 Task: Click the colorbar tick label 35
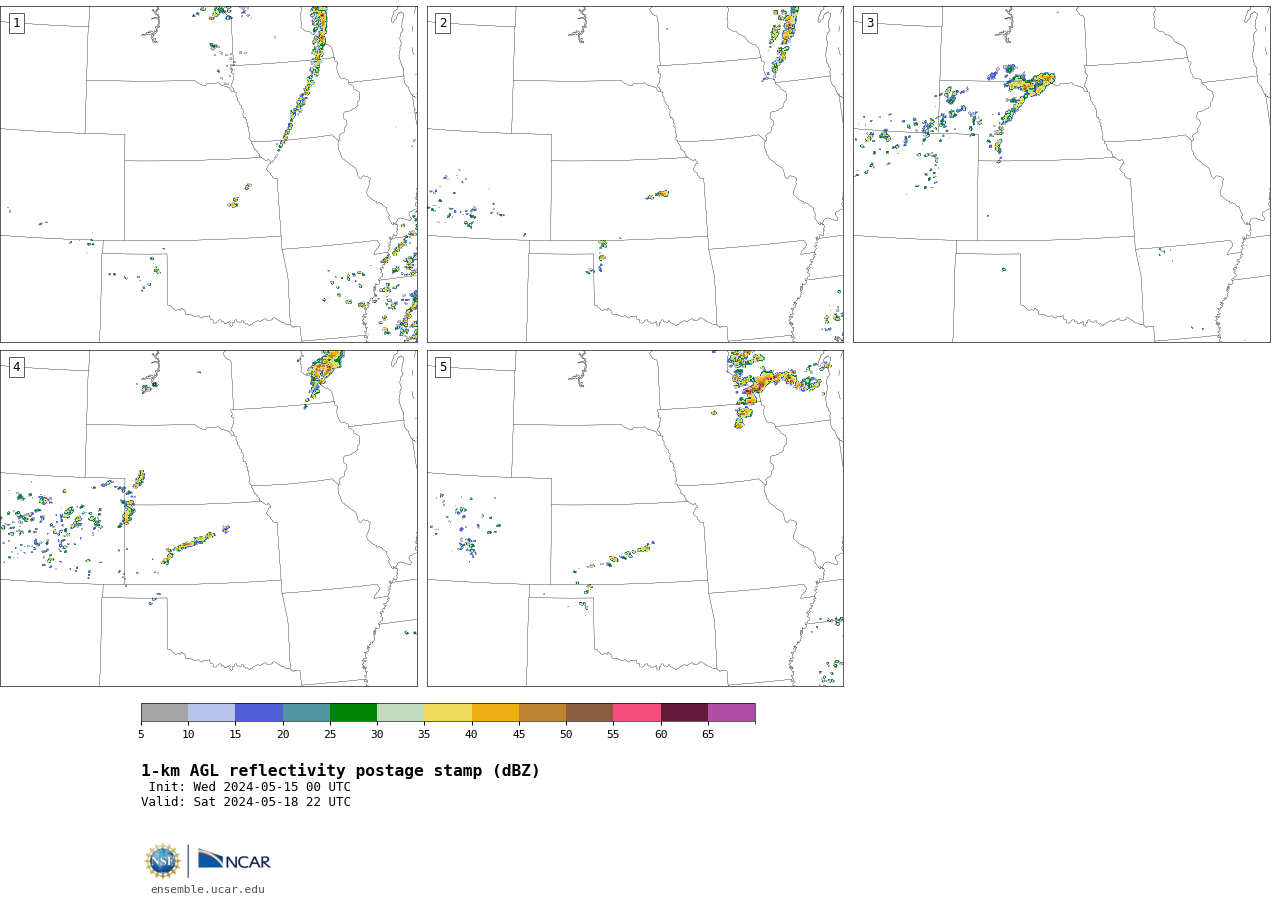pos(424,734)
